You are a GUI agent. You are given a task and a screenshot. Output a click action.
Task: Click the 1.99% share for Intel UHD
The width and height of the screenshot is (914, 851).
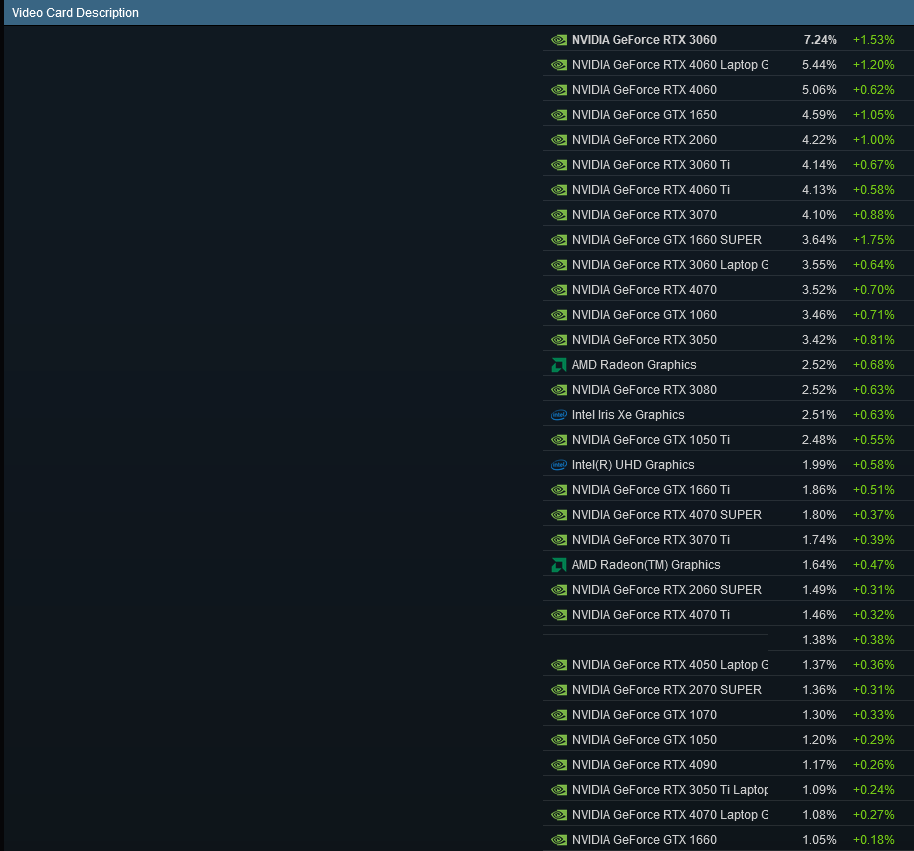(819, 465)
